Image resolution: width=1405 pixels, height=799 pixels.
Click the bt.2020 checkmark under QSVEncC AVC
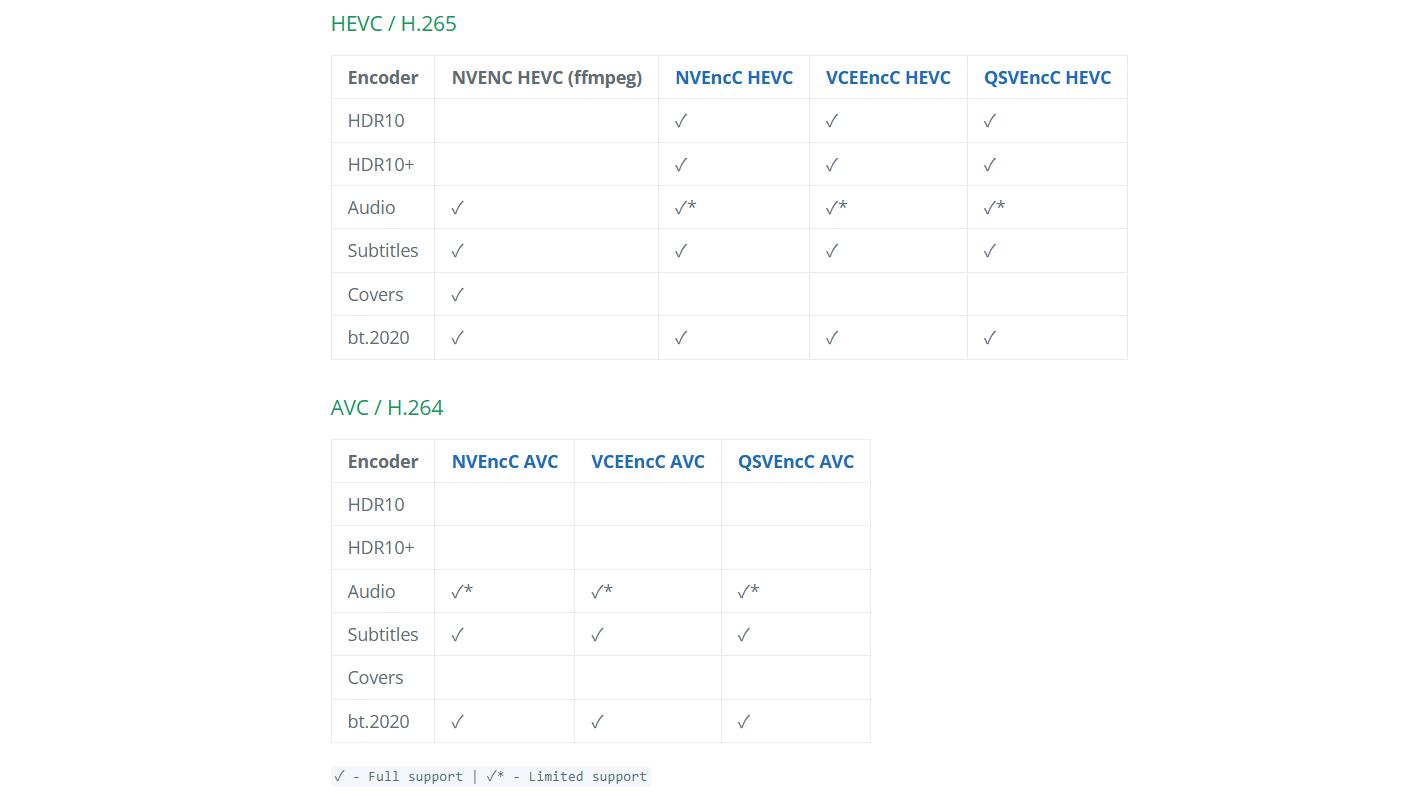(744, 722)
